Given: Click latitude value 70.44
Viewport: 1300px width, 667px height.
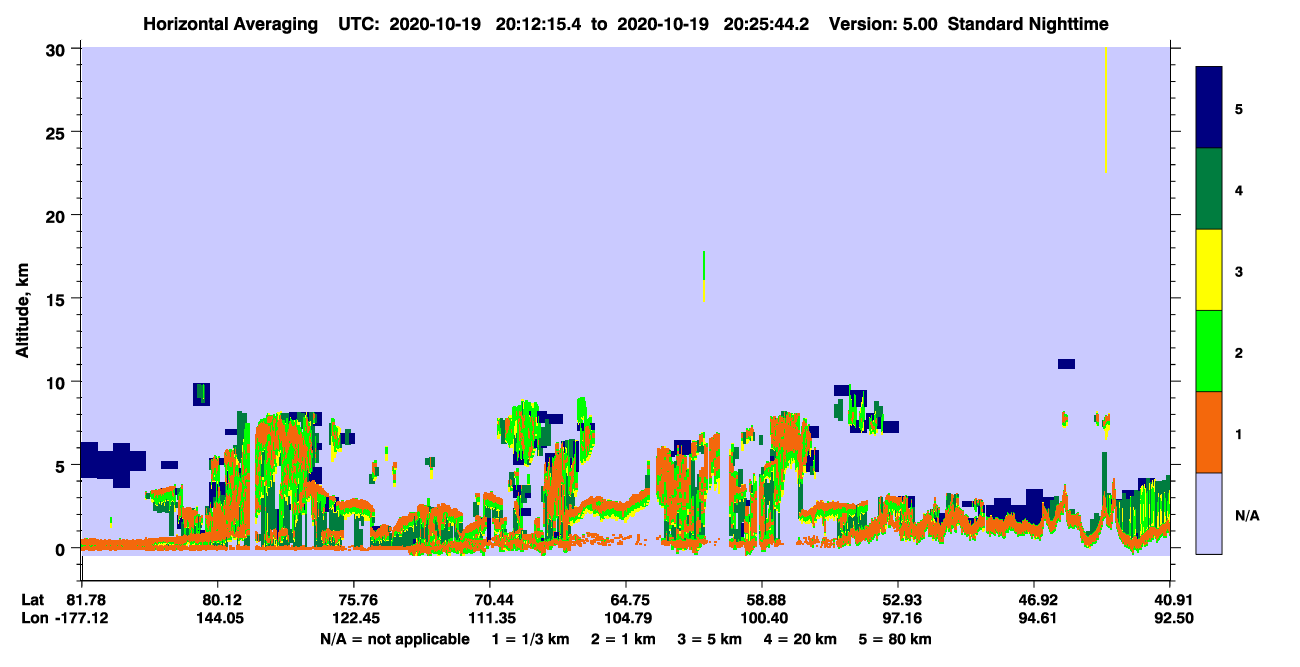Looking at the screenshot, I should pos(490,600).
